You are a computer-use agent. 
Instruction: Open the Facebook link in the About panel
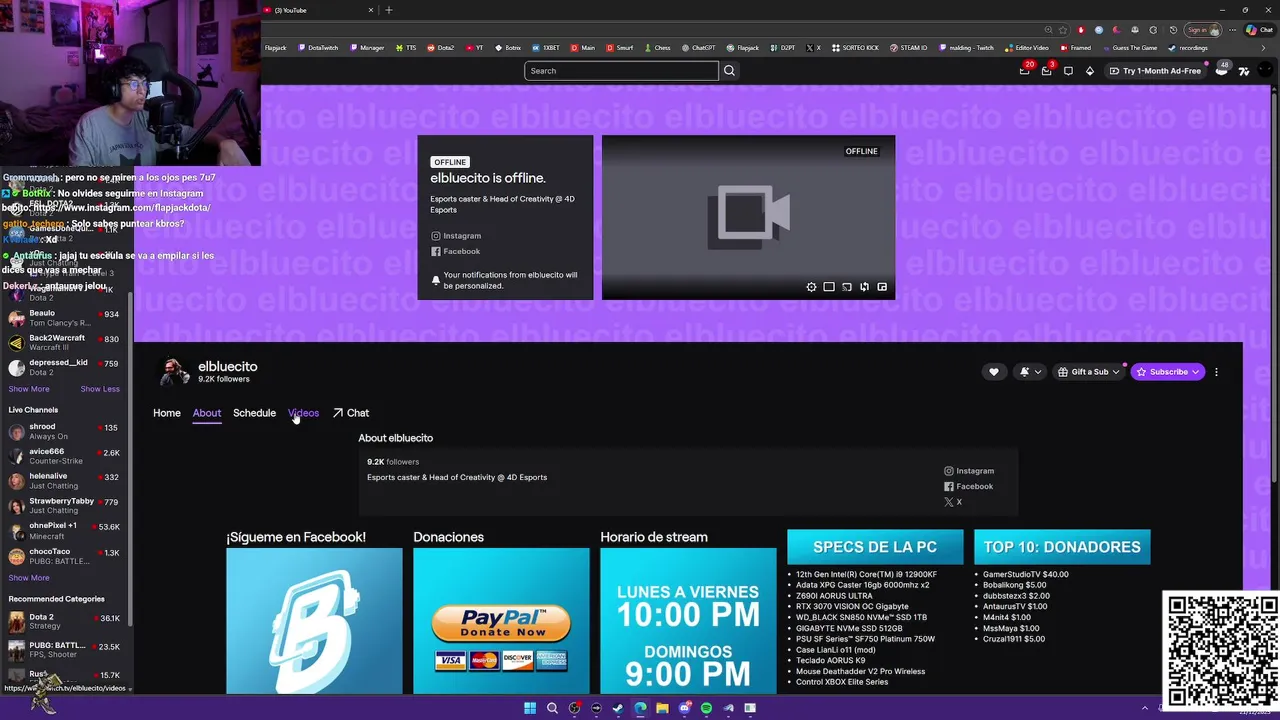(969, 487)
